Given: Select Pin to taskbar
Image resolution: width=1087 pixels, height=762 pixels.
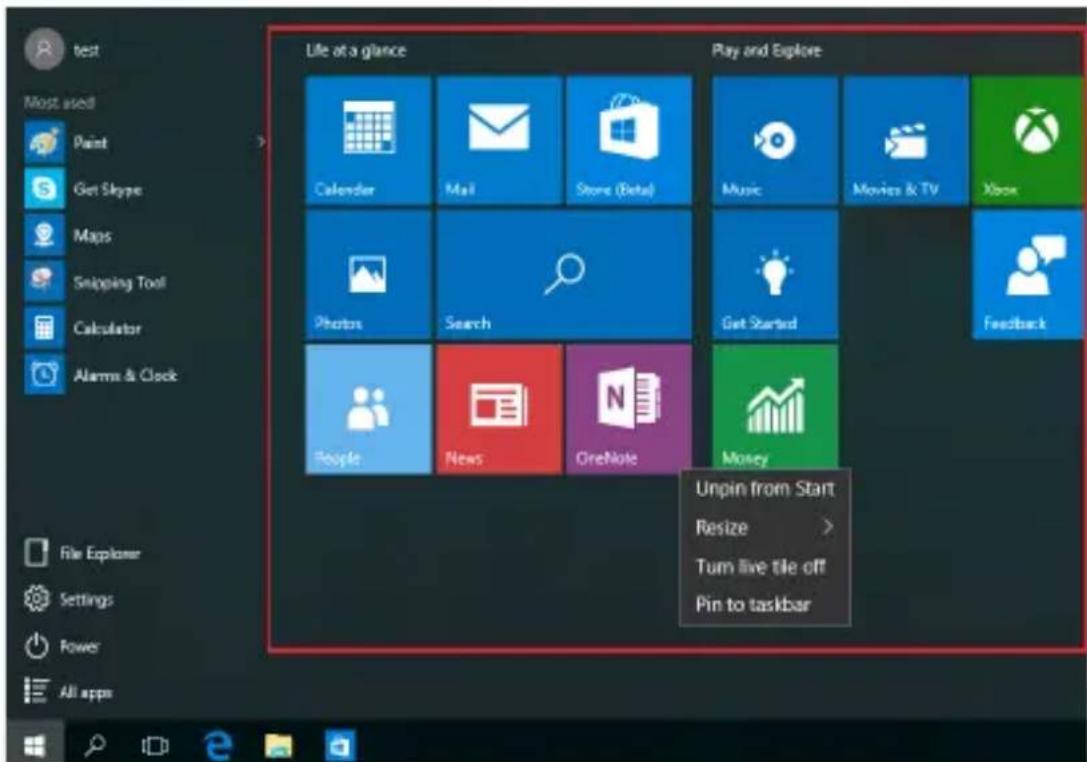Looking at the screenshot, I should click(x=765, y=605).
